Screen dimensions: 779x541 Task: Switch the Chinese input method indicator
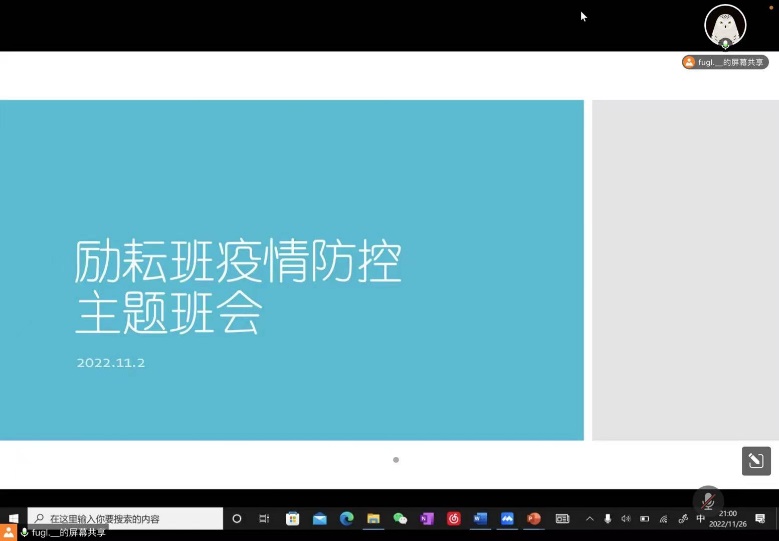tap(700, 519)
